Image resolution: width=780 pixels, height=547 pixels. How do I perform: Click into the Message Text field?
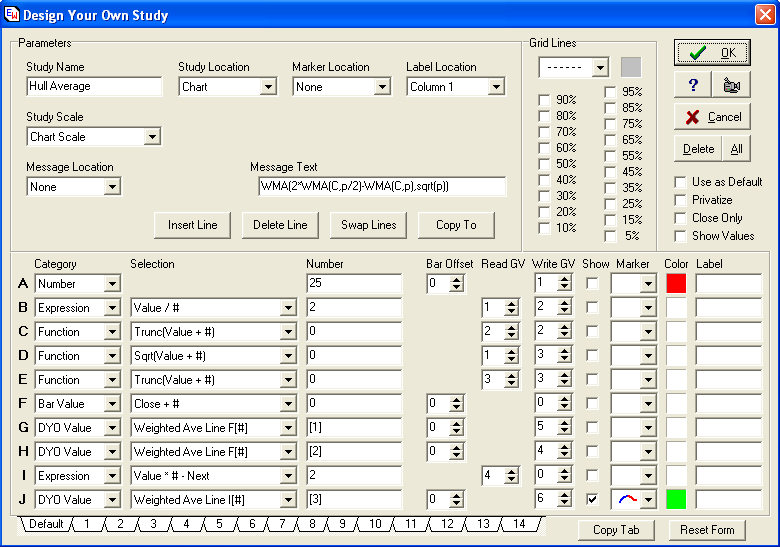point(381,187)
